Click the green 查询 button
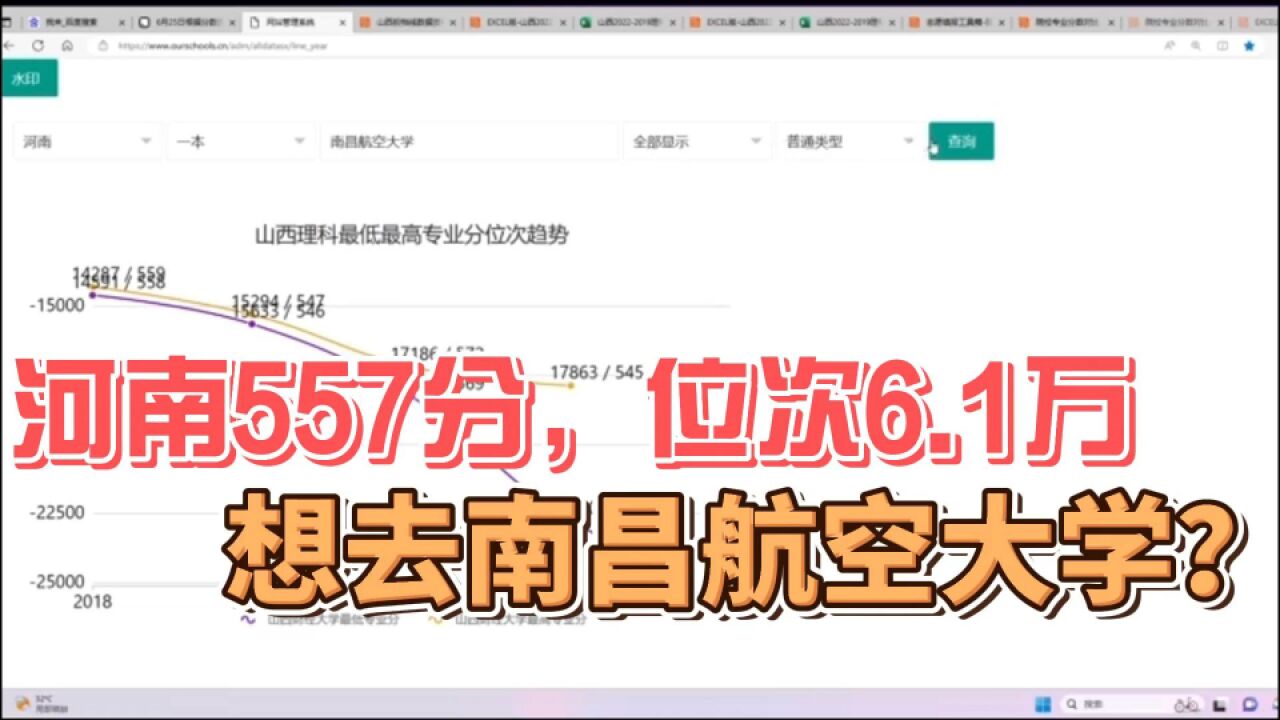The image size is (1280, 720). click(961, 141)
